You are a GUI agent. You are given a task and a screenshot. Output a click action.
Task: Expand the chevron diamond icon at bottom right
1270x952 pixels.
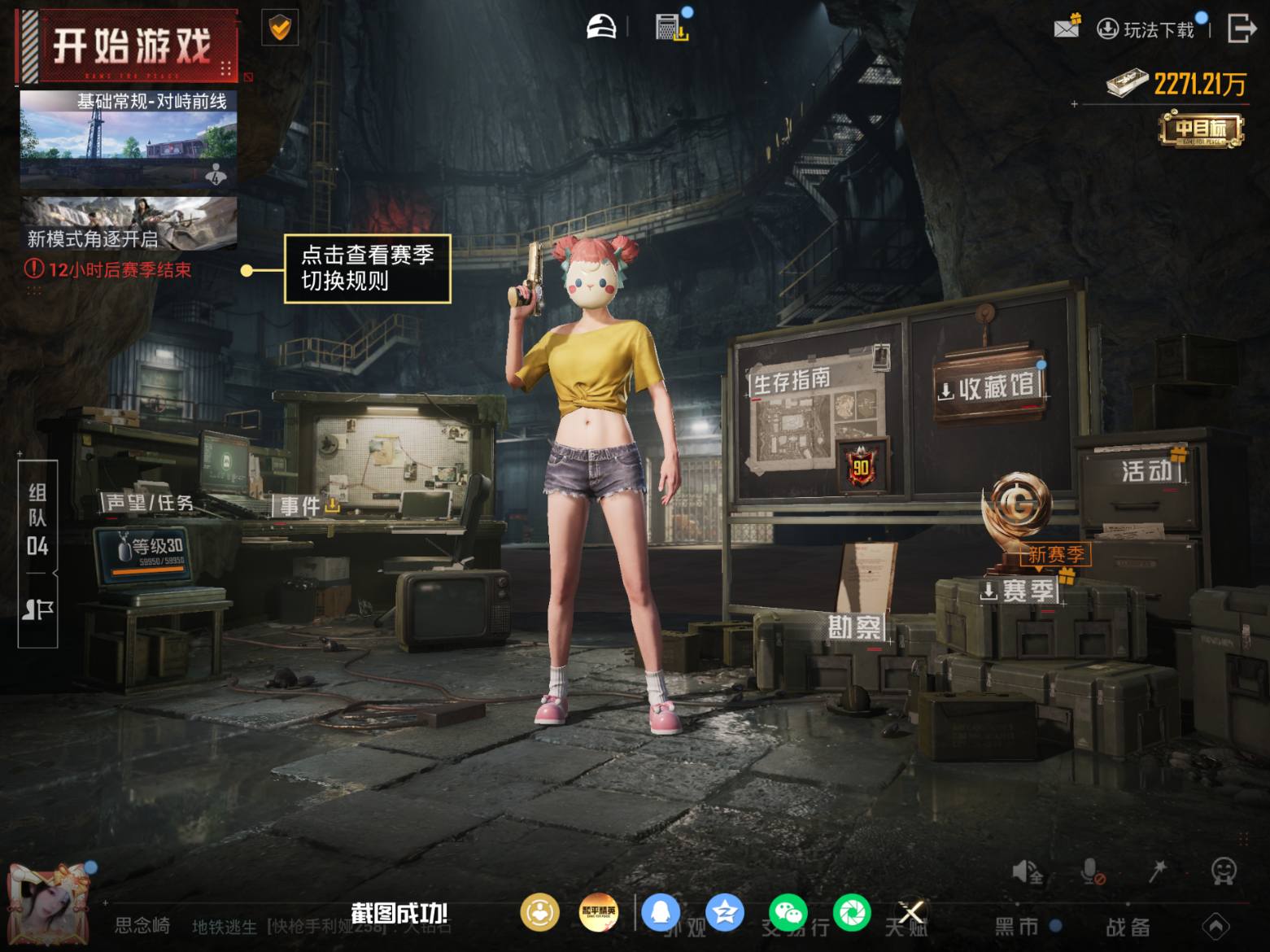point(1215,926)
